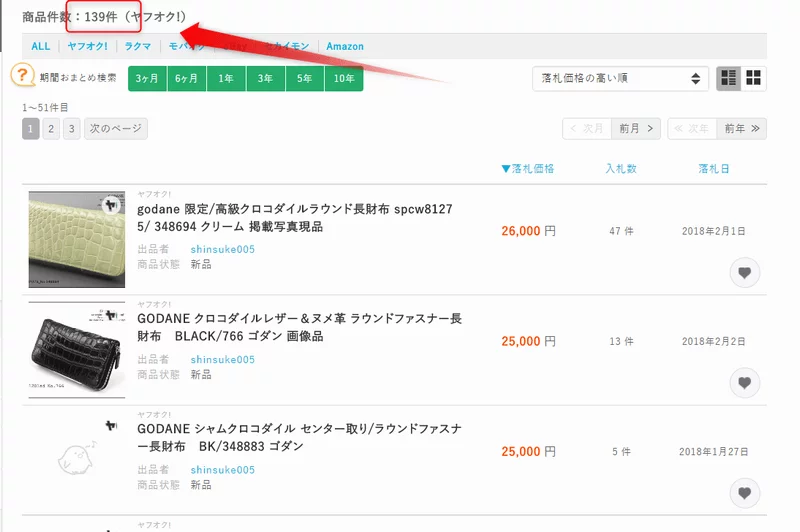
Task: Open the placeholder bird image thumbnail
Action: click(77, 459)
